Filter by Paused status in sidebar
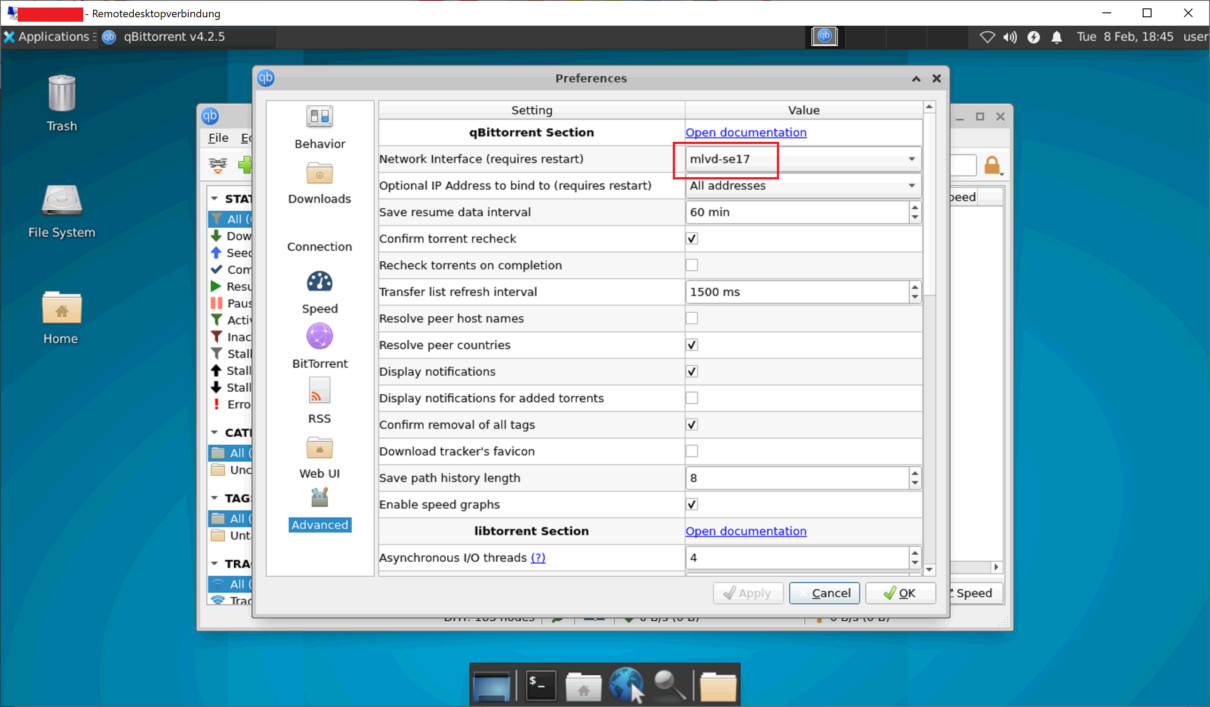Screen dimensions: 1210x707 [231, 303]
